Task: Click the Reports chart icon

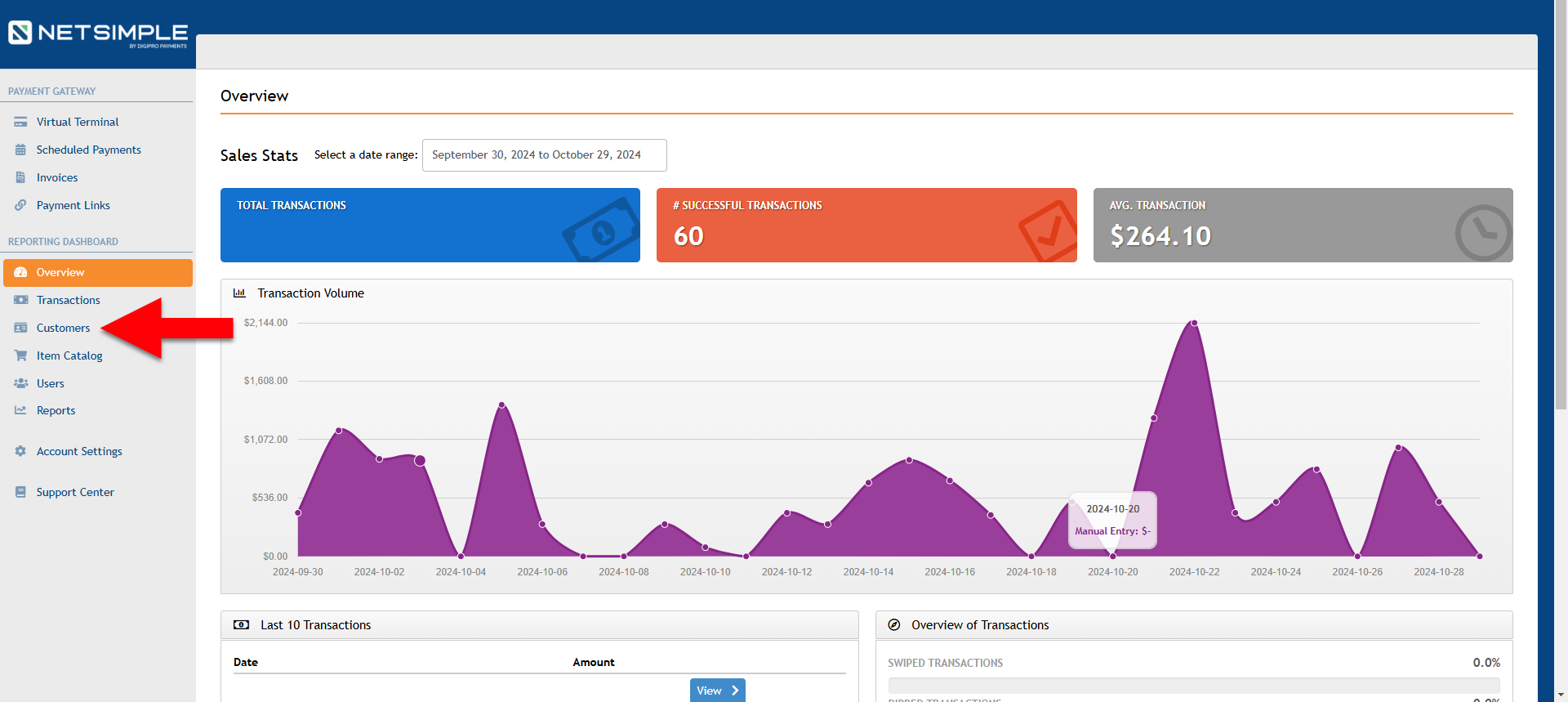Action: [x=20, y=410]
